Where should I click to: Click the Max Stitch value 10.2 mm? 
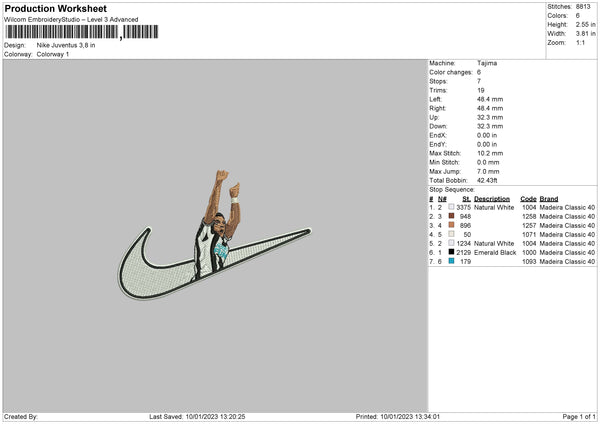(x=490, y=153)
